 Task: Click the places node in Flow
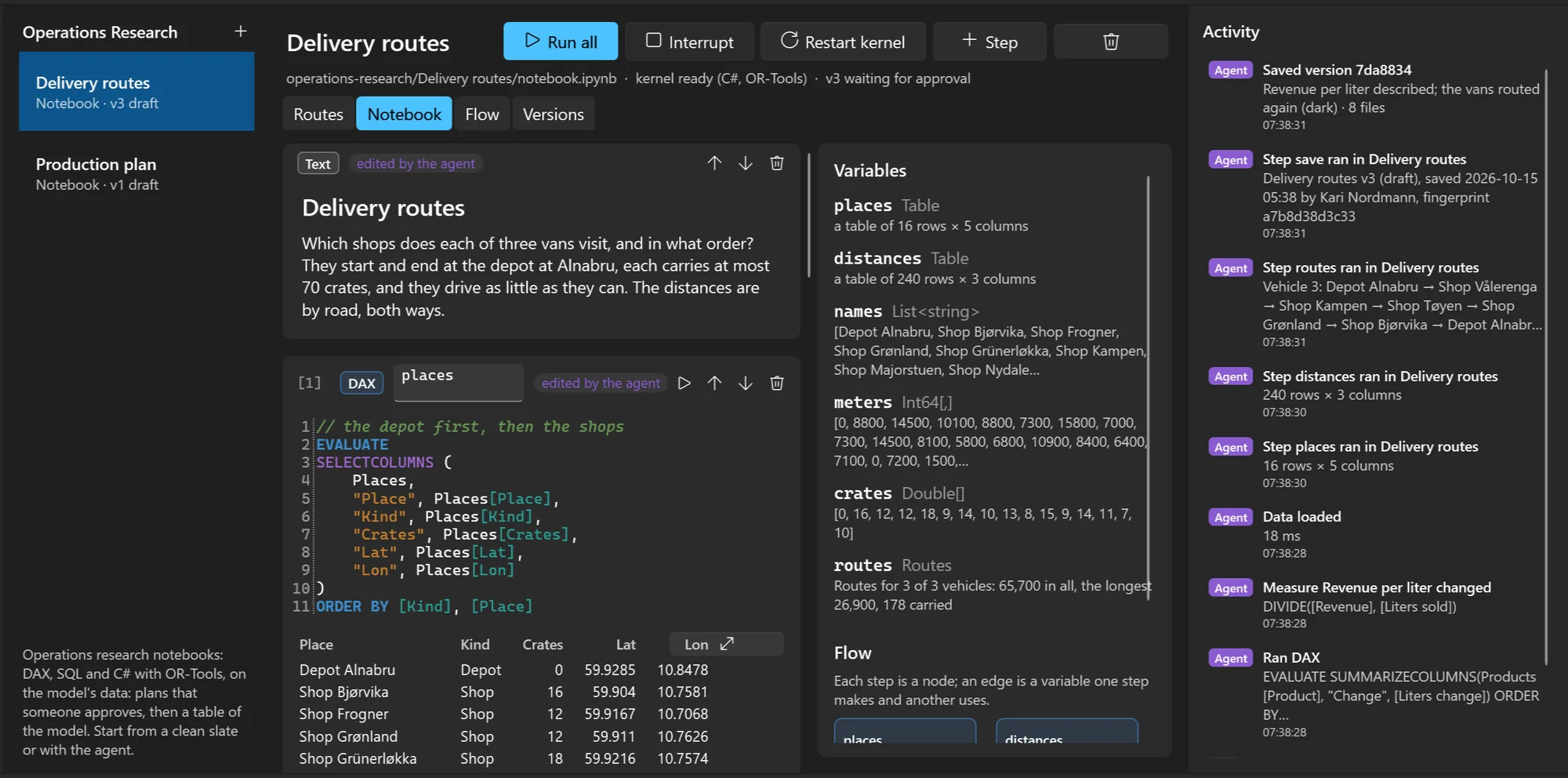tap(905, 733)
